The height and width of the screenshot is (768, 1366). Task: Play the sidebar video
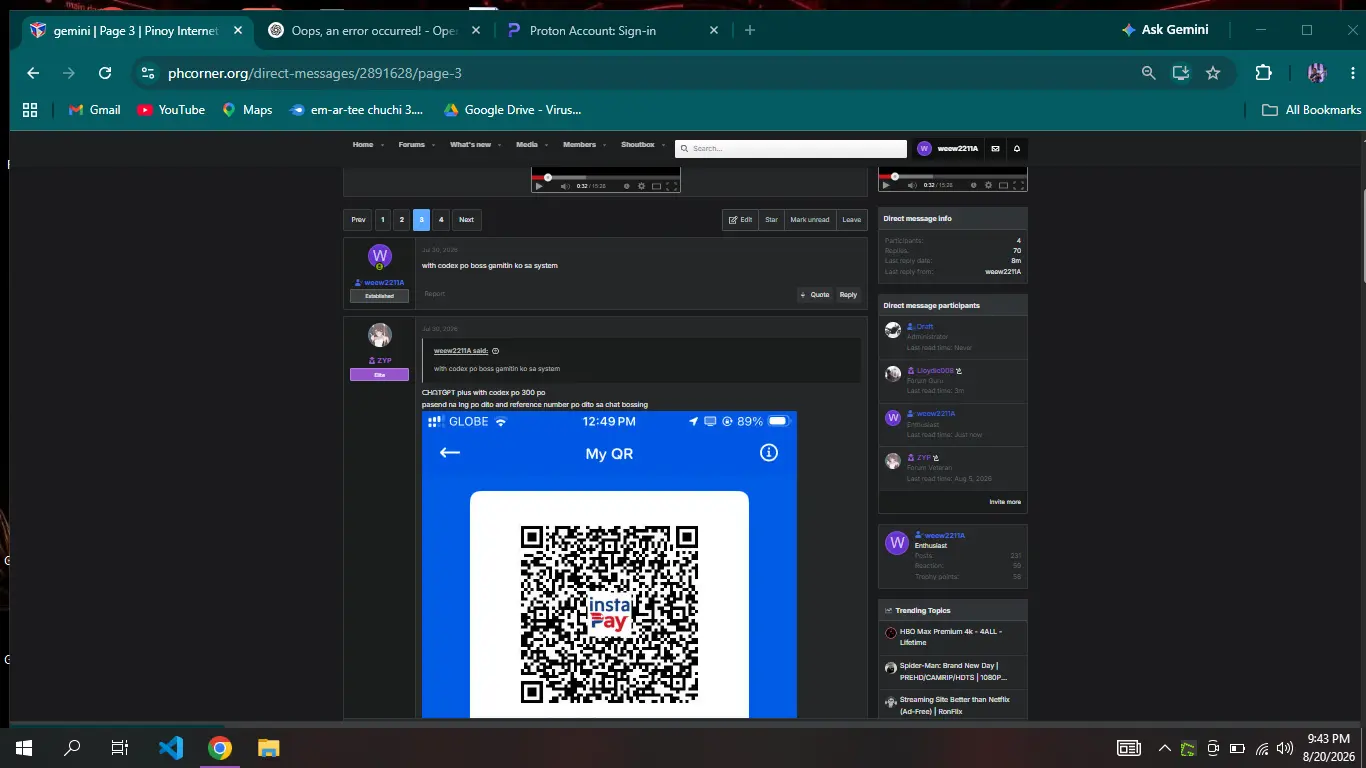886,186
